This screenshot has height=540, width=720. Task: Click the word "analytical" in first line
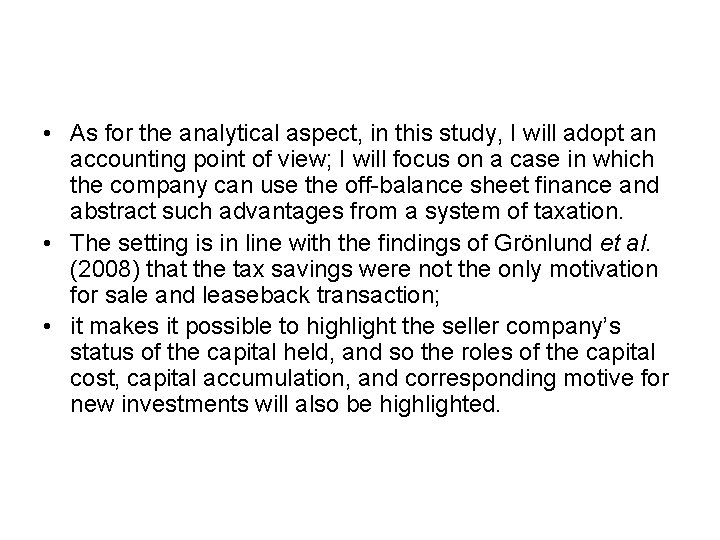(229, 134)
